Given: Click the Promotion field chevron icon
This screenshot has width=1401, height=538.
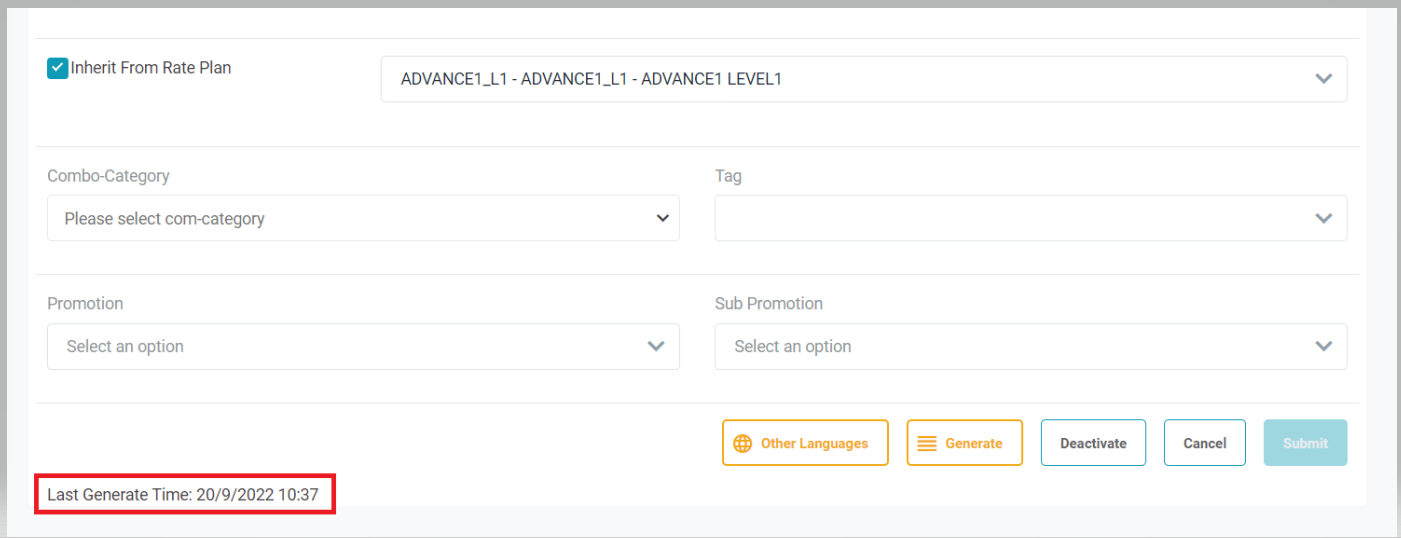Looking at the screenshot, I should [656, 346].
